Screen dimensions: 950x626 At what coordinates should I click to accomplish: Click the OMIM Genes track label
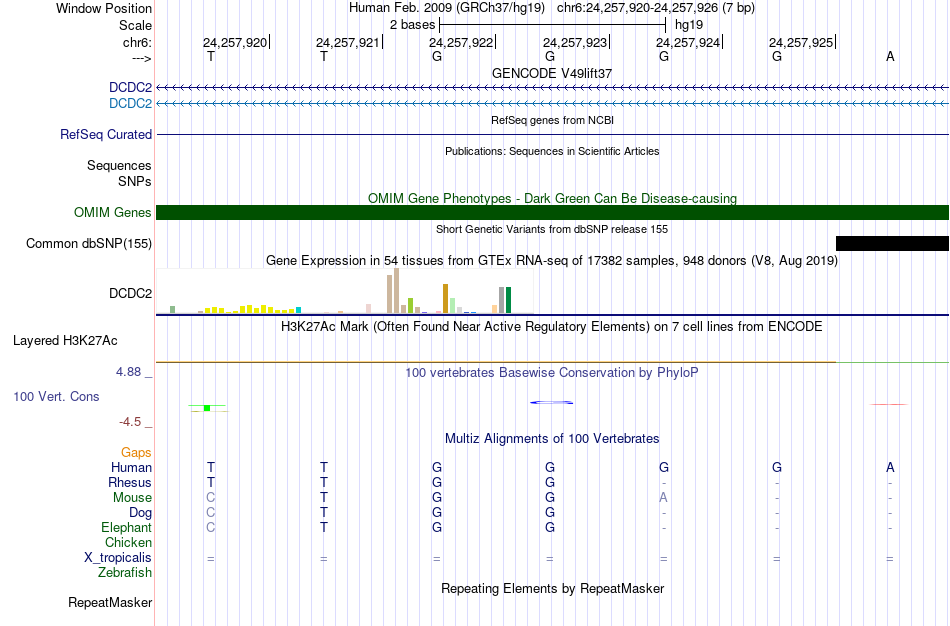point(113,212)
